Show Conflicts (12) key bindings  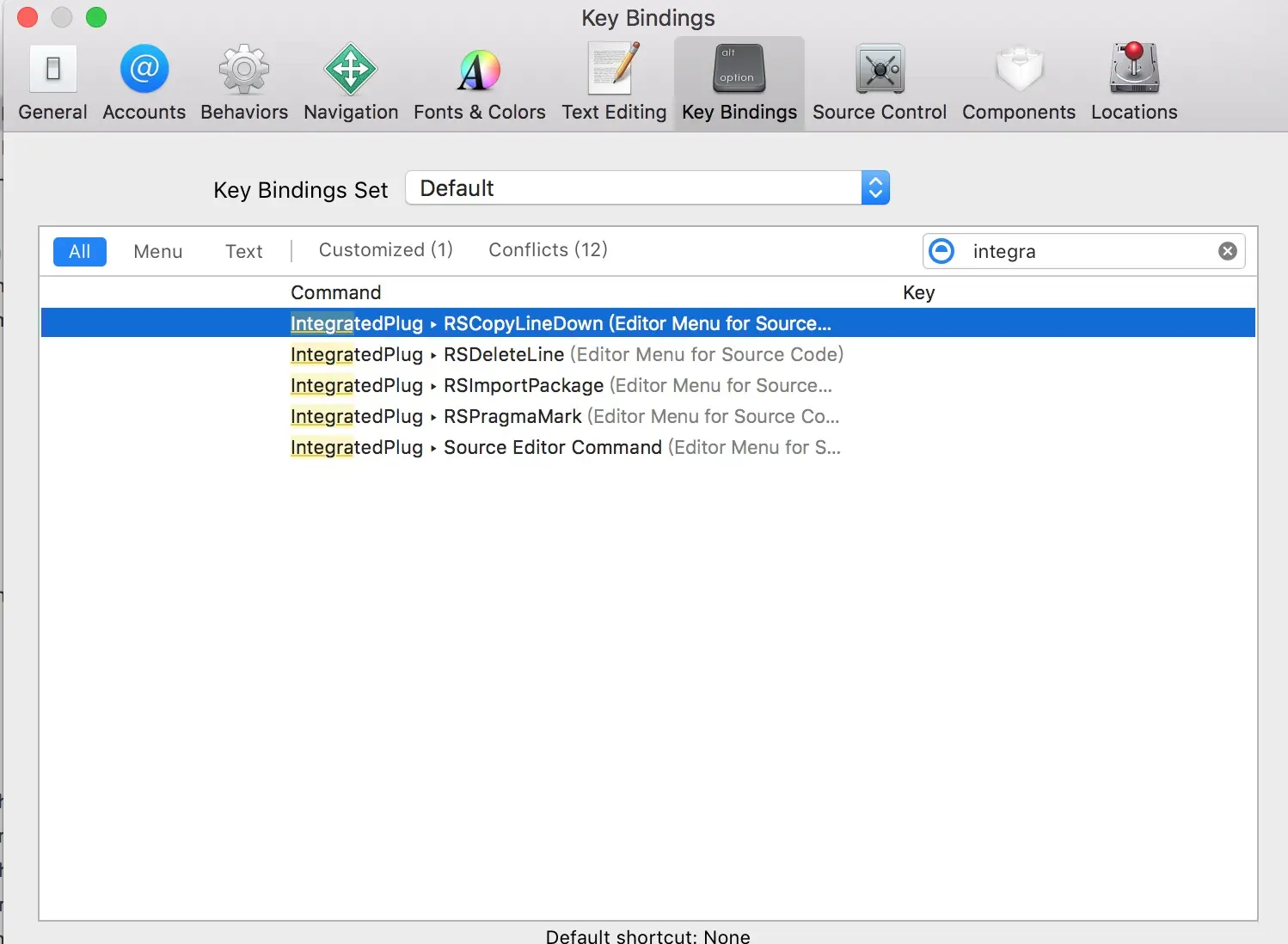549,250
